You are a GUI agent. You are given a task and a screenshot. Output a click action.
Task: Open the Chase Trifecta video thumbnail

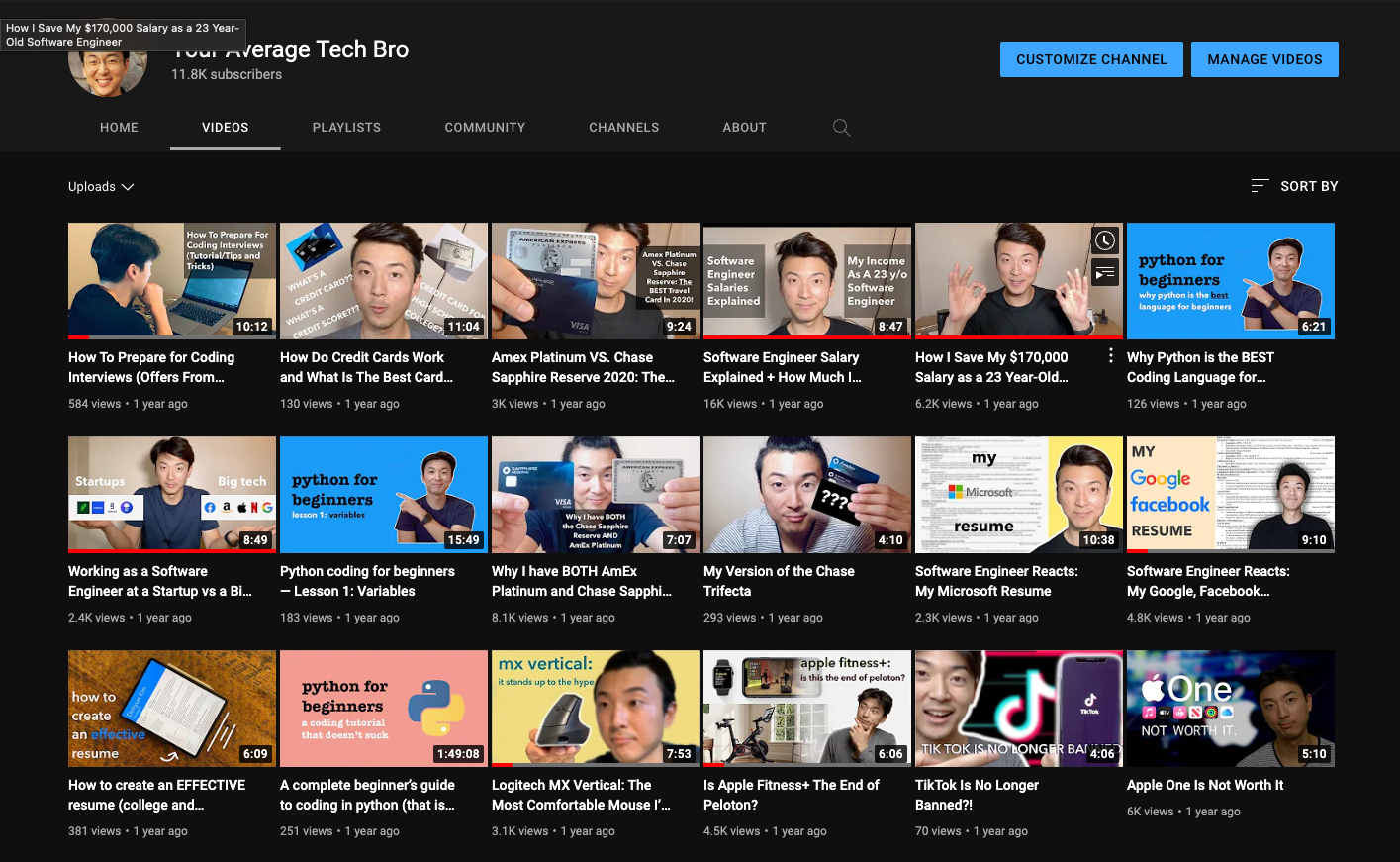807,495
